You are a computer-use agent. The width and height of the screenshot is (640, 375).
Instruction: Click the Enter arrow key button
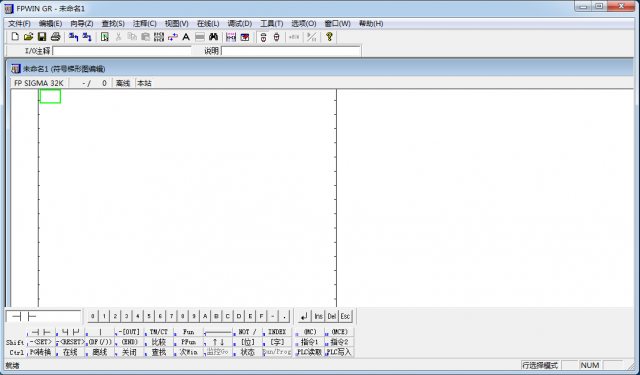(304, 316)
